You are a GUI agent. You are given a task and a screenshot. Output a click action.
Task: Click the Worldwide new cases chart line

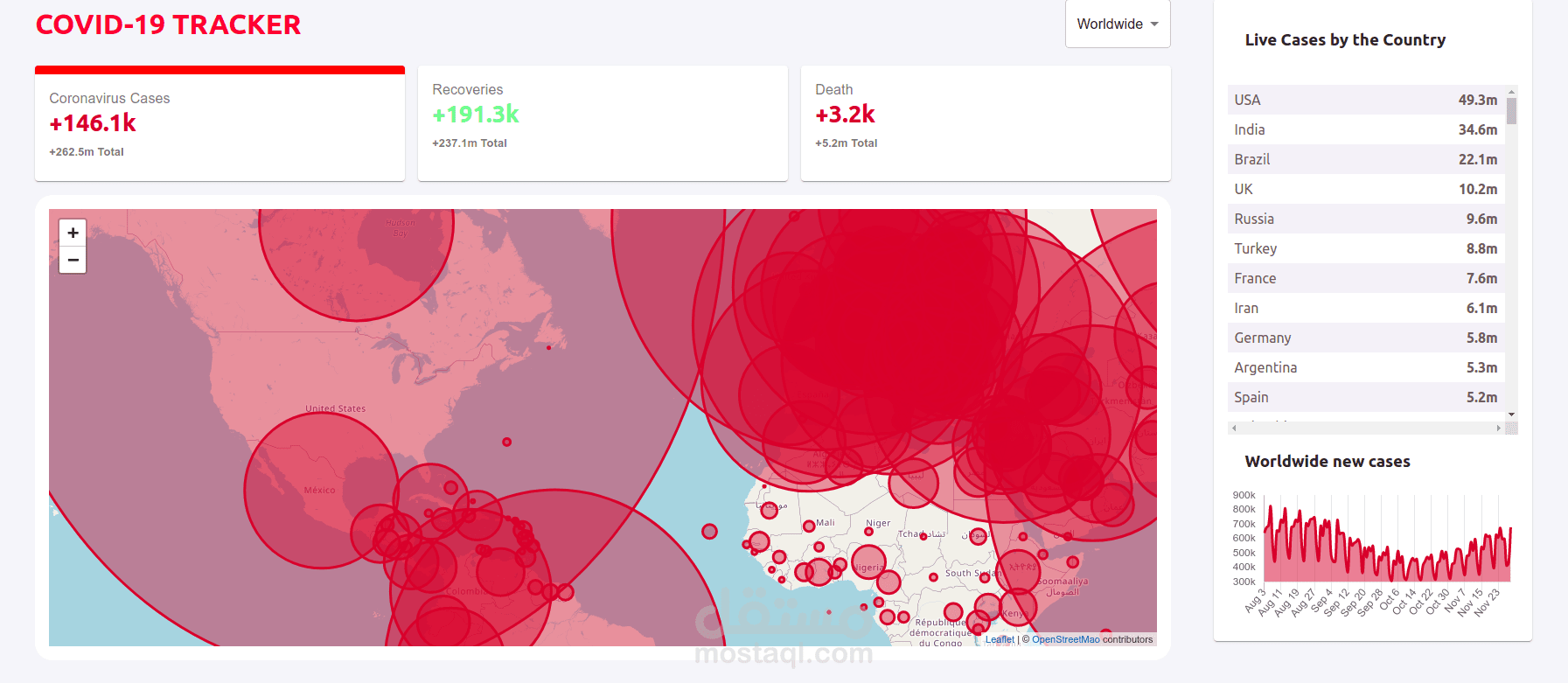(x=1388, y=546)
